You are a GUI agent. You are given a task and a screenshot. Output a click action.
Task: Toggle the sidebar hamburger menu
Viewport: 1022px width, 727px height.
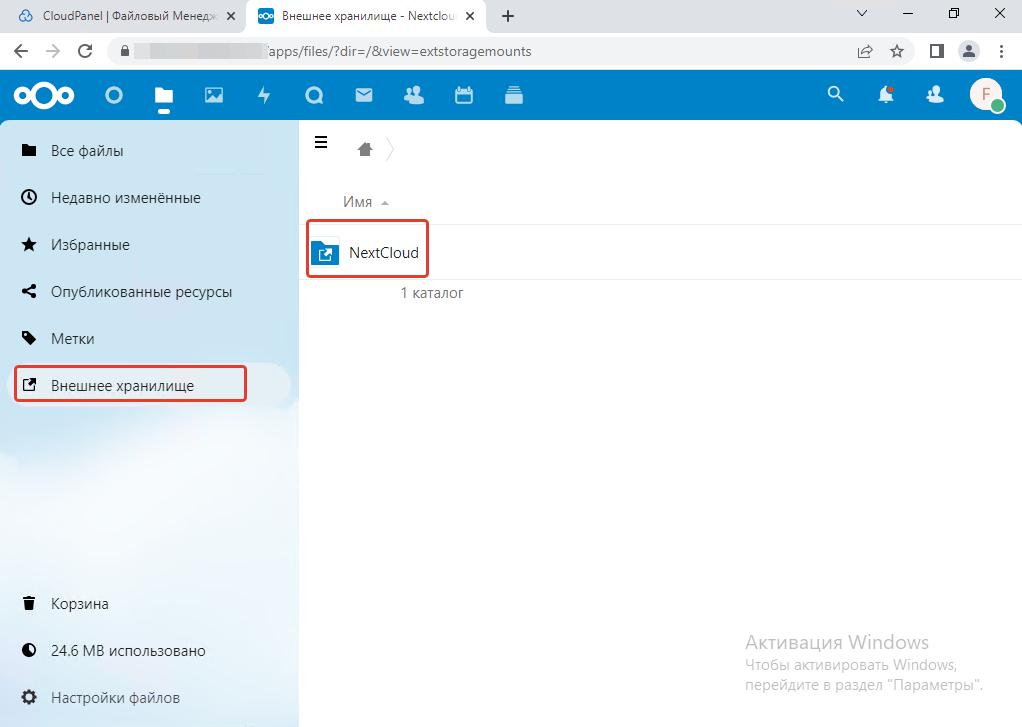(321, 142)
